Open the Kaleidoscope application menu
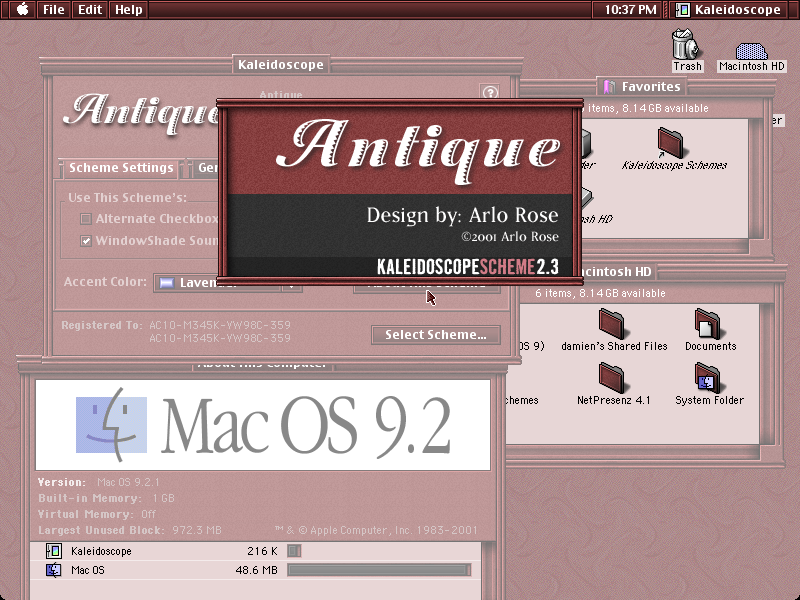Screen dimensions: 800x600 pos(730,10)
